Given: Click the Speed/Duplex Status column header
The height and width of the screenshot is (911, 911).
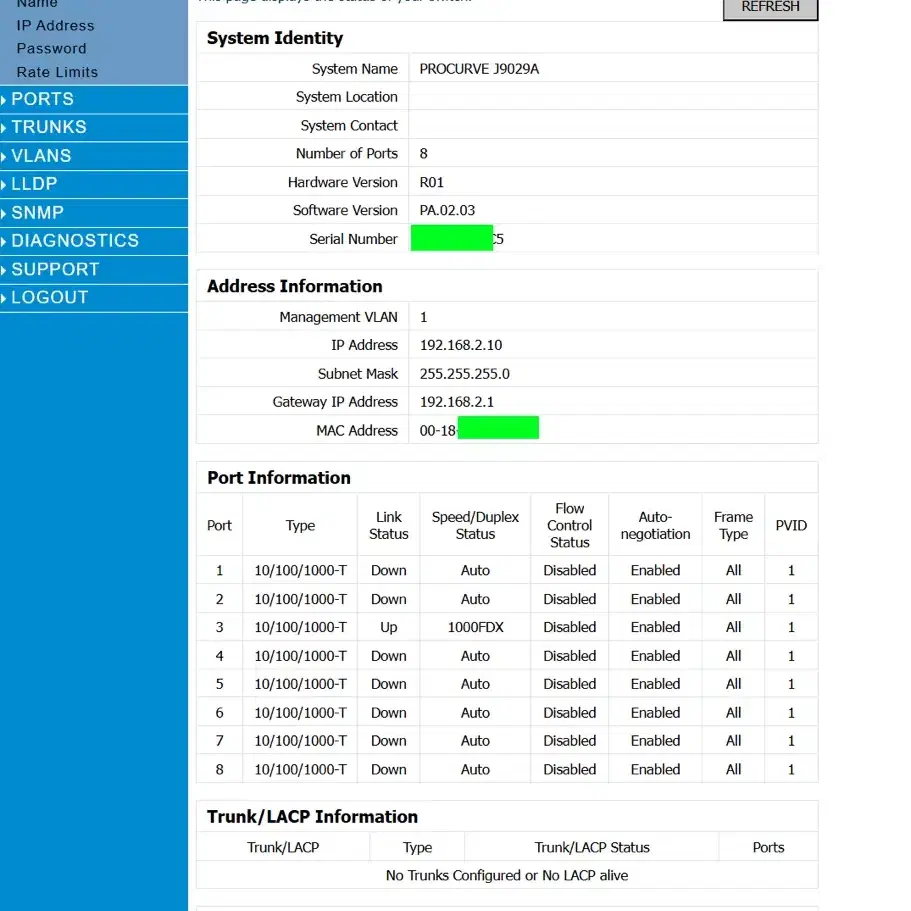Looking at the screenshot, I should 475,525.
